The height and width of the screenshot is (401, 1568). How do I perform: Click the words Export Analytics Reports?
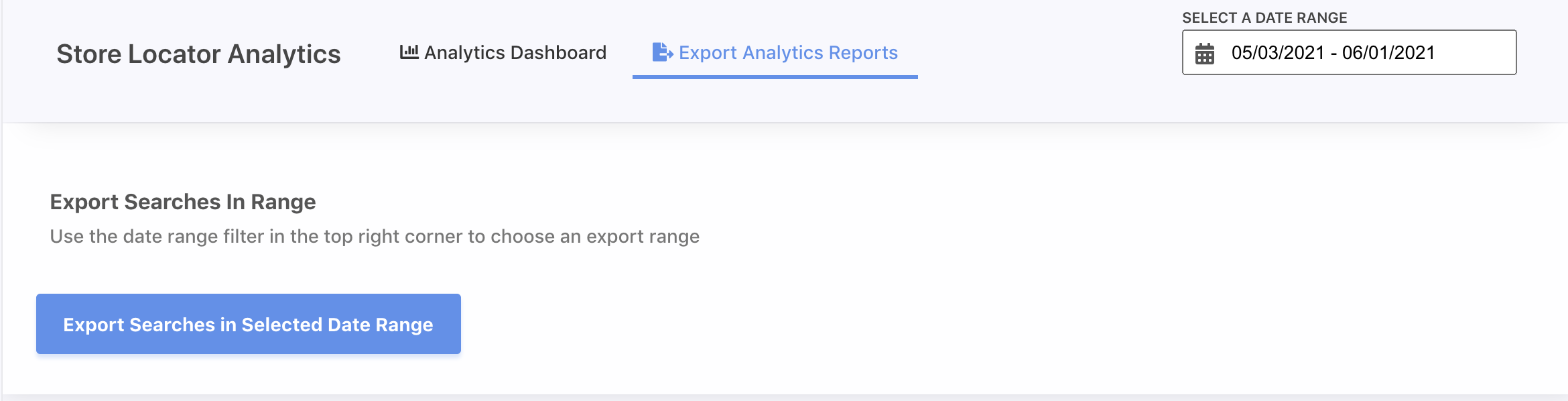788,52
